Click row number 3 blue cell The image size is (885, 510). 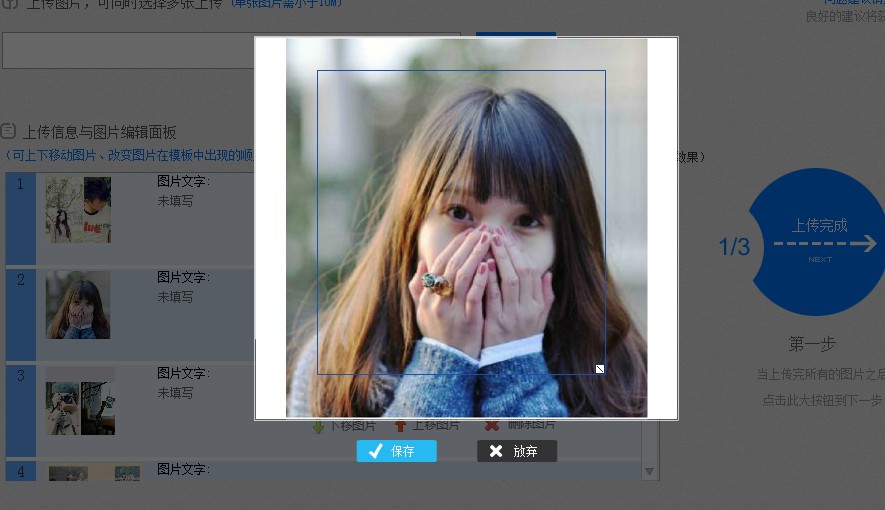click(21, 411)
